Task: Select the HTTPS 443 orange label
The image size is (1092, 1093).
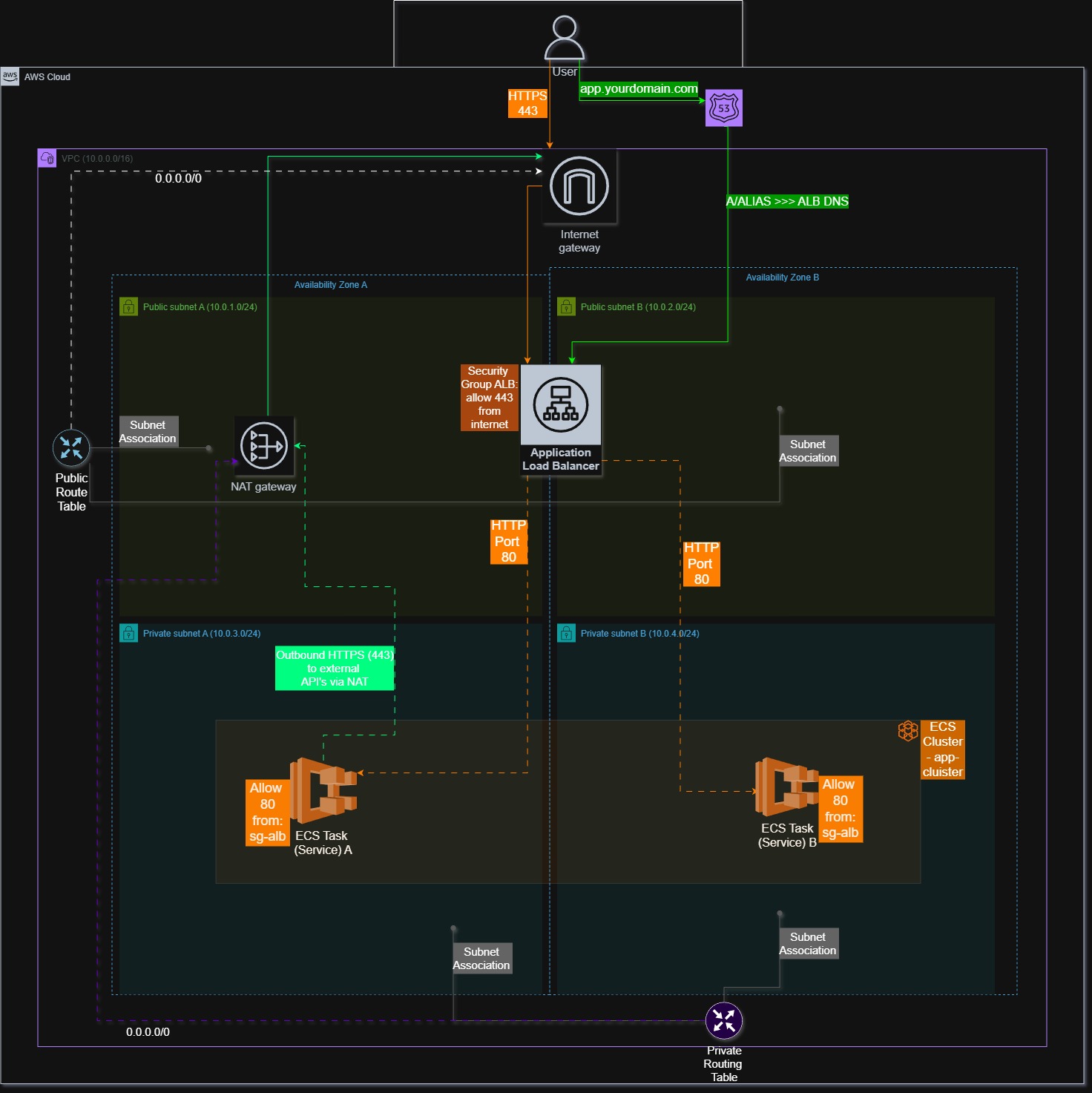Action: point(527,103)
